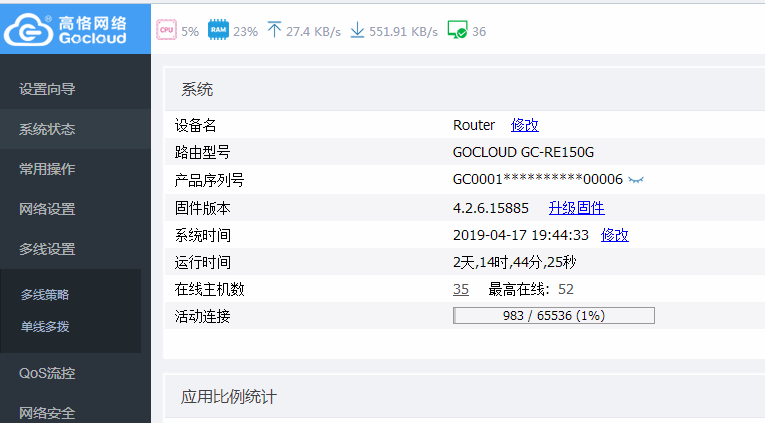Select 系统状态 in the sidebar
This screenshot has height=423, width=765.
[47, 129]
